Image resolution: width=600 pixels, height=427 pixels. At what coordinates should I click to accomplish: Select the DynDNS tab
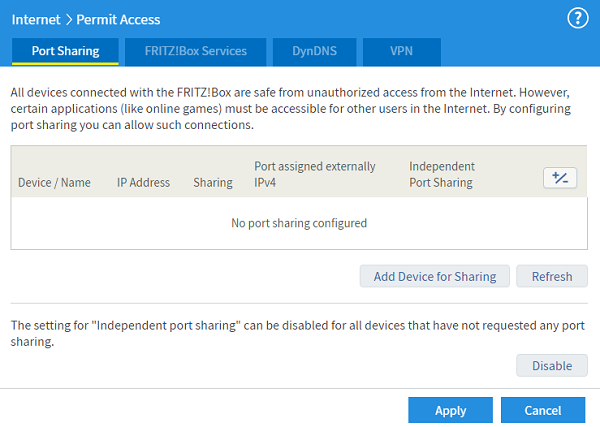point(313,51)
